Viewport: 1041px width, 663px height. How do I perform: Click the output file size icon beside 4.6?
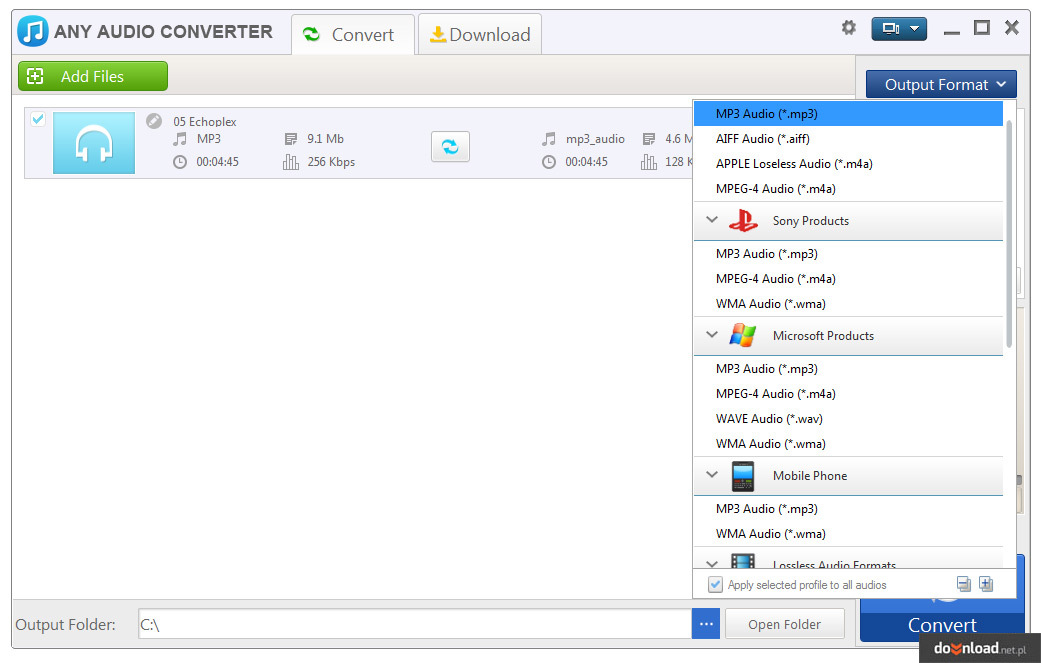(649, 139)
